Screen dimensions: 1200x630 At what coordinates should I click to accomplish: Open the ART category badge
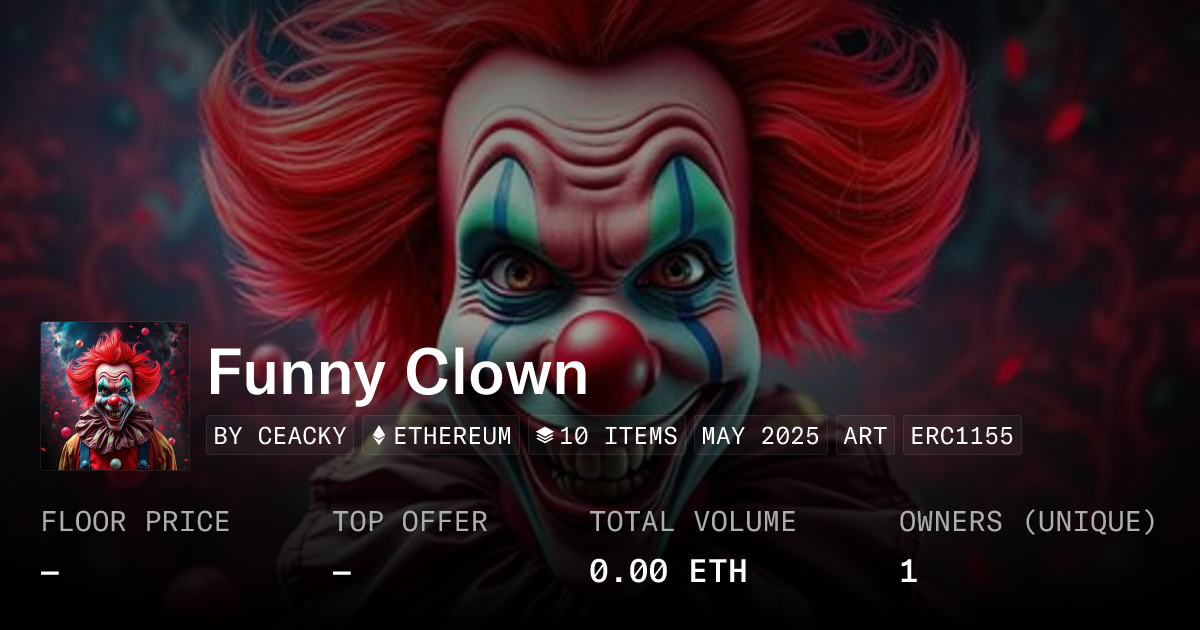click(865, 436)
